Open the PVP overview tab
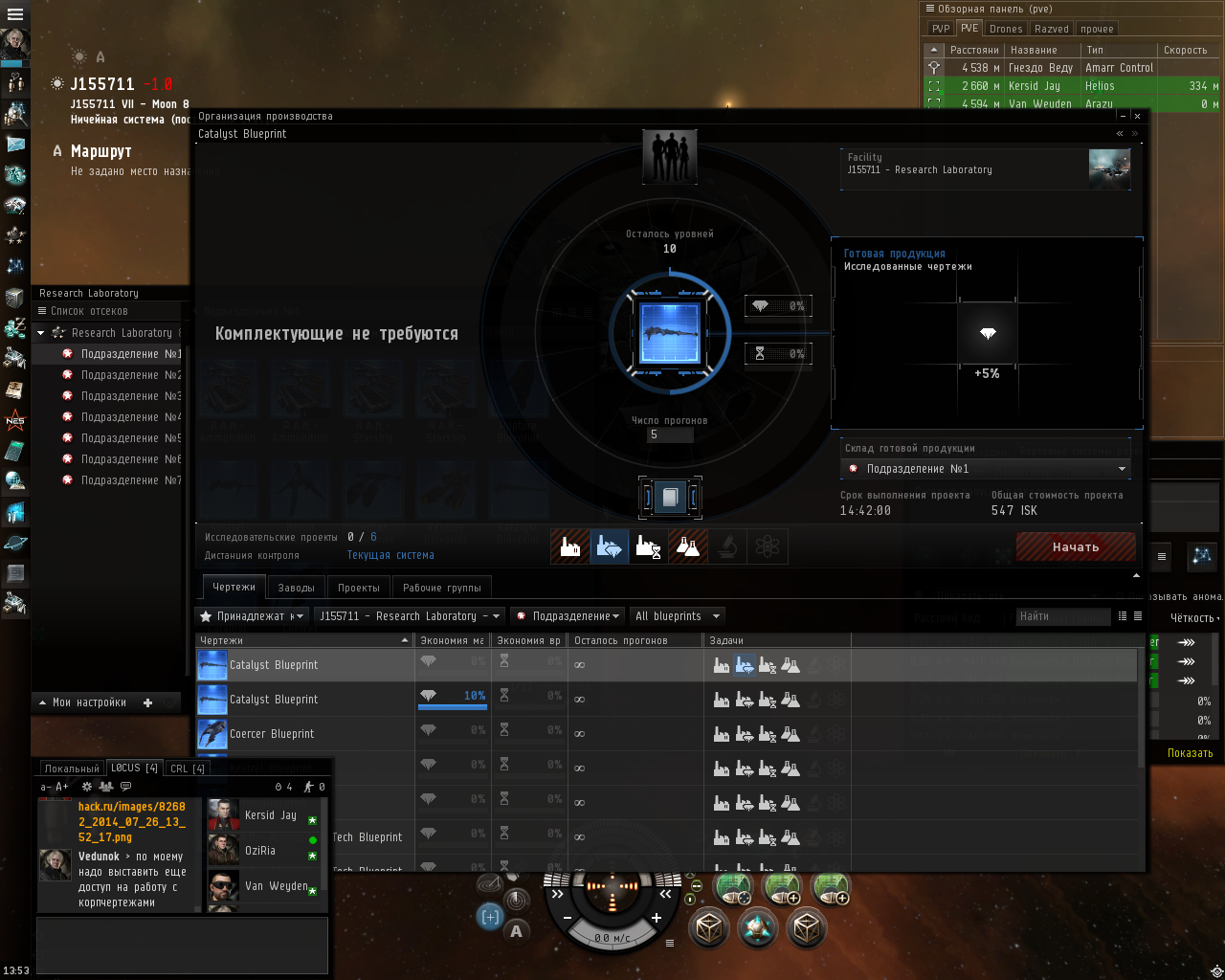 point(941,29)
